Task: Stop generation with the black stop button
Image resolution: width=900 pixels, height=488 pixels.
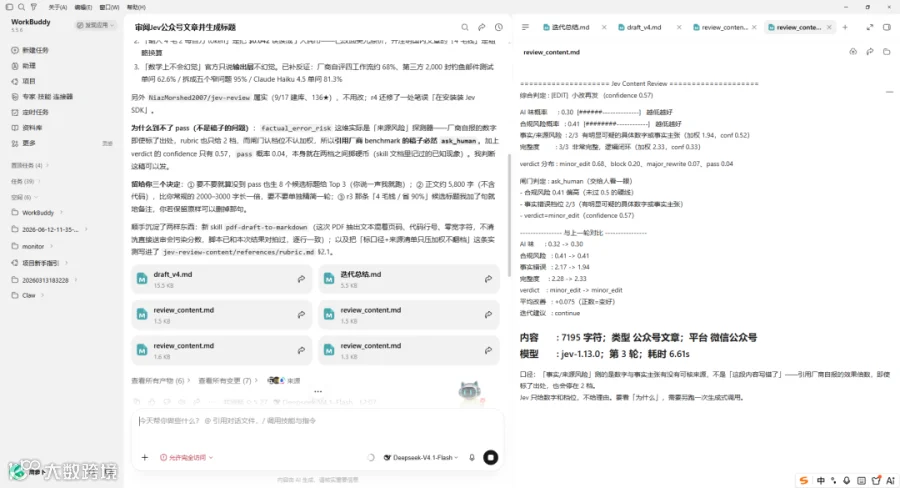Action: click(x=491, y=458)
